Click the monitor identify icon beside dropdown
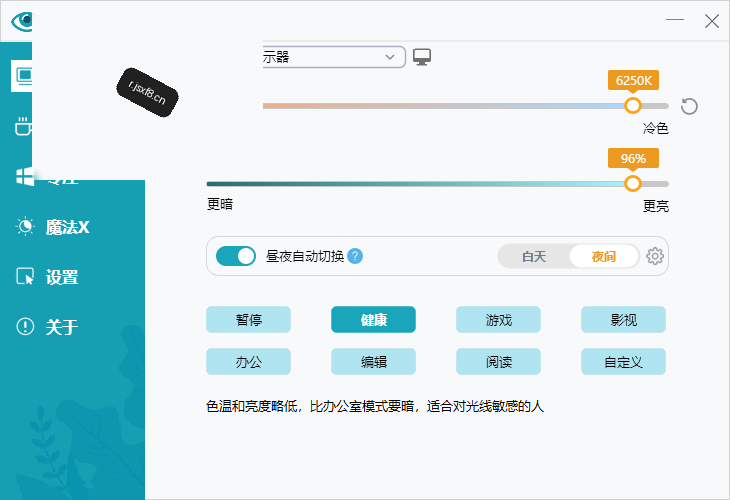This screenshot has height=500, width=730. click(422, 57)
